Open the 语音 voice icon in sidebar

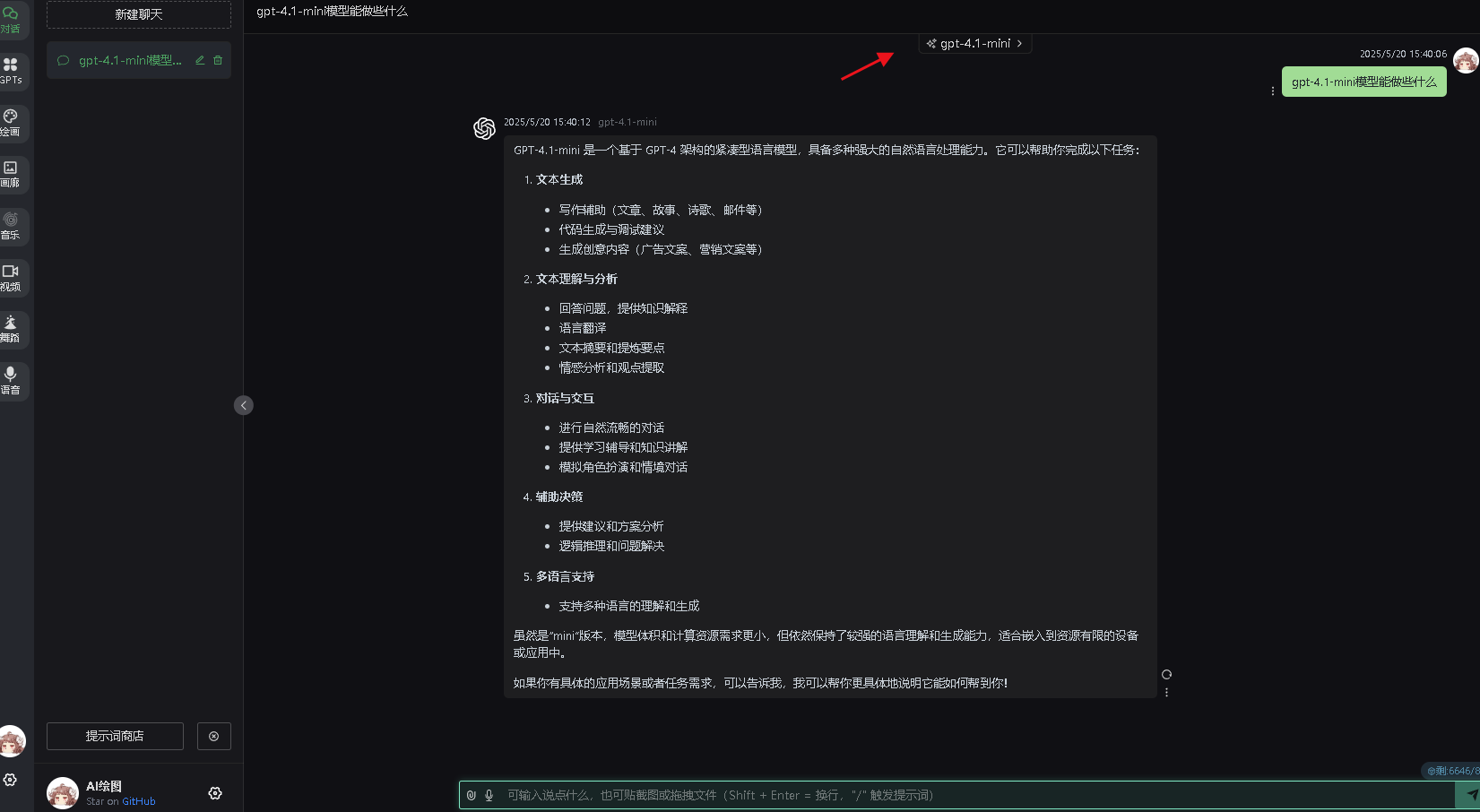[x=12, y=381]
